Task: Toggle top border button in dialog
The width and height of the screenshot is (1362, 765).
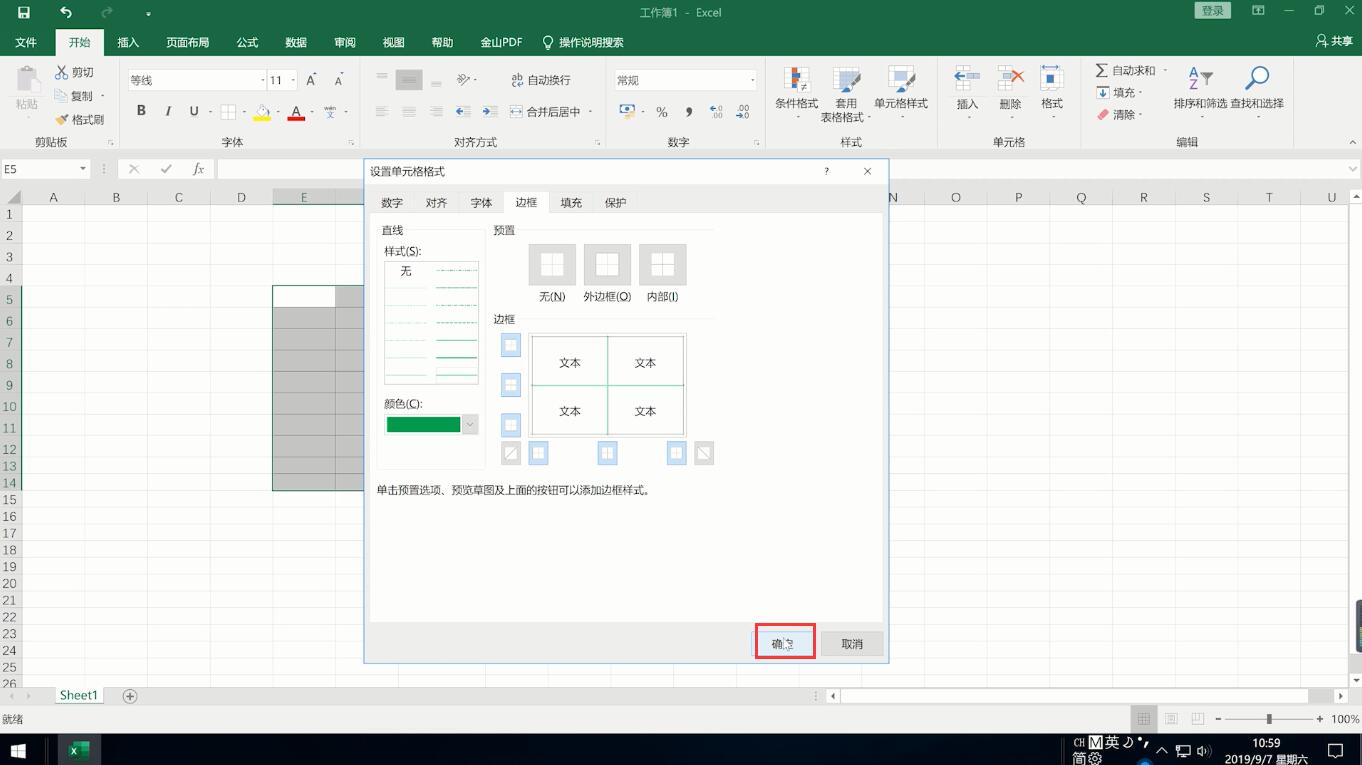Action: tap(511, 345)
